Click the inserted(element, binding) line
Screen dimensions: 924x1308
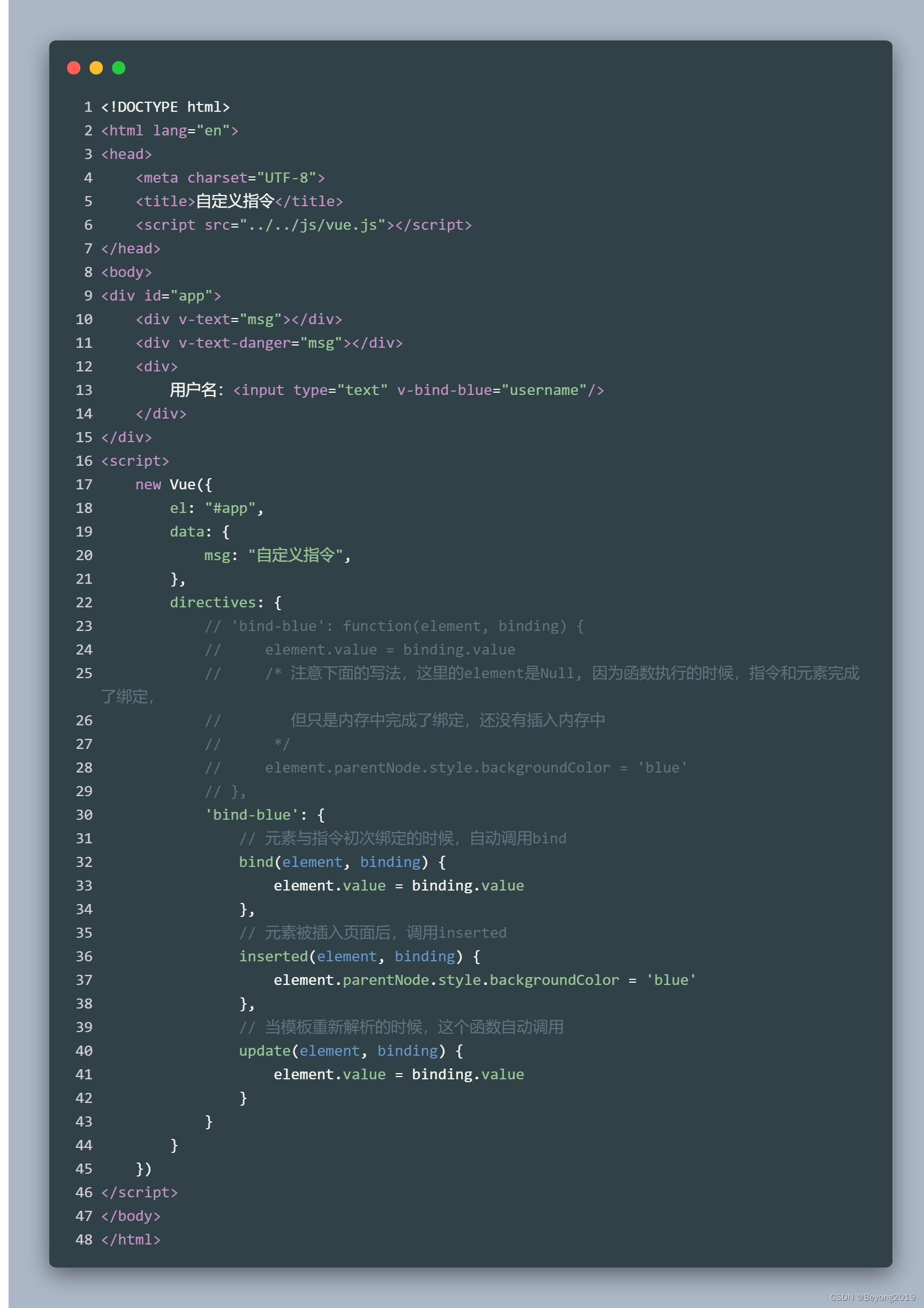coord(359,956)
